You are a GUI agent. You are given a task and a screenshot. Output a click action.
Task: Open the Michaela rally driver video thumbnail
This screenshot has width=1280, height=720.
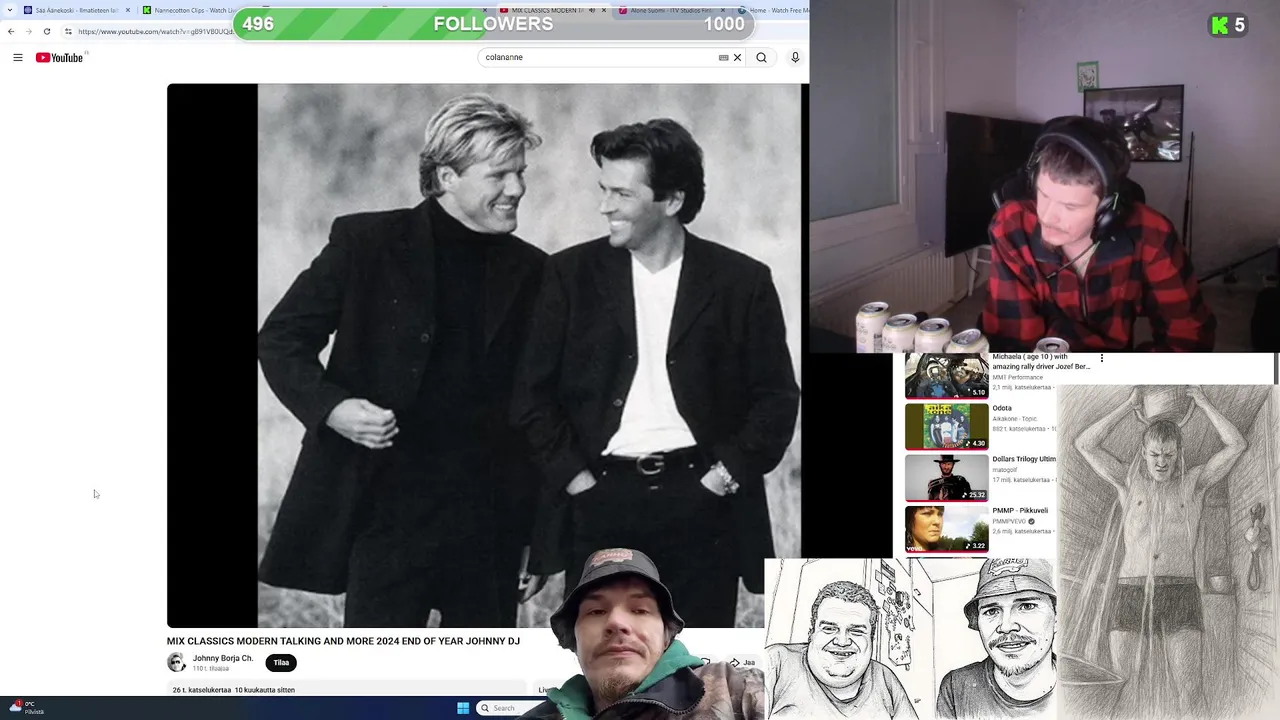(x=946, y=376)
